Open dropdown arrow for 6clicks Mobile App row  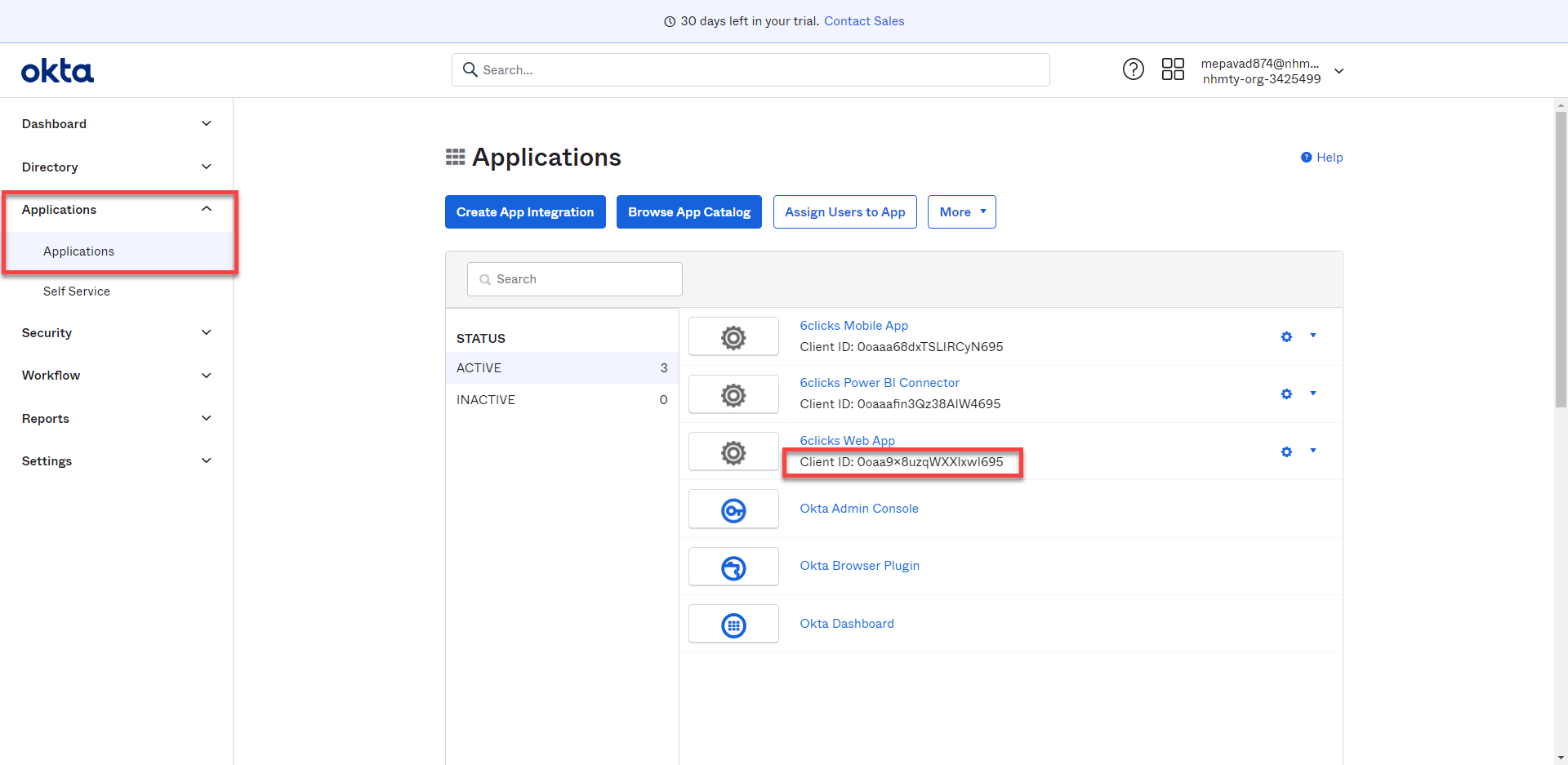coord(1313,336)
